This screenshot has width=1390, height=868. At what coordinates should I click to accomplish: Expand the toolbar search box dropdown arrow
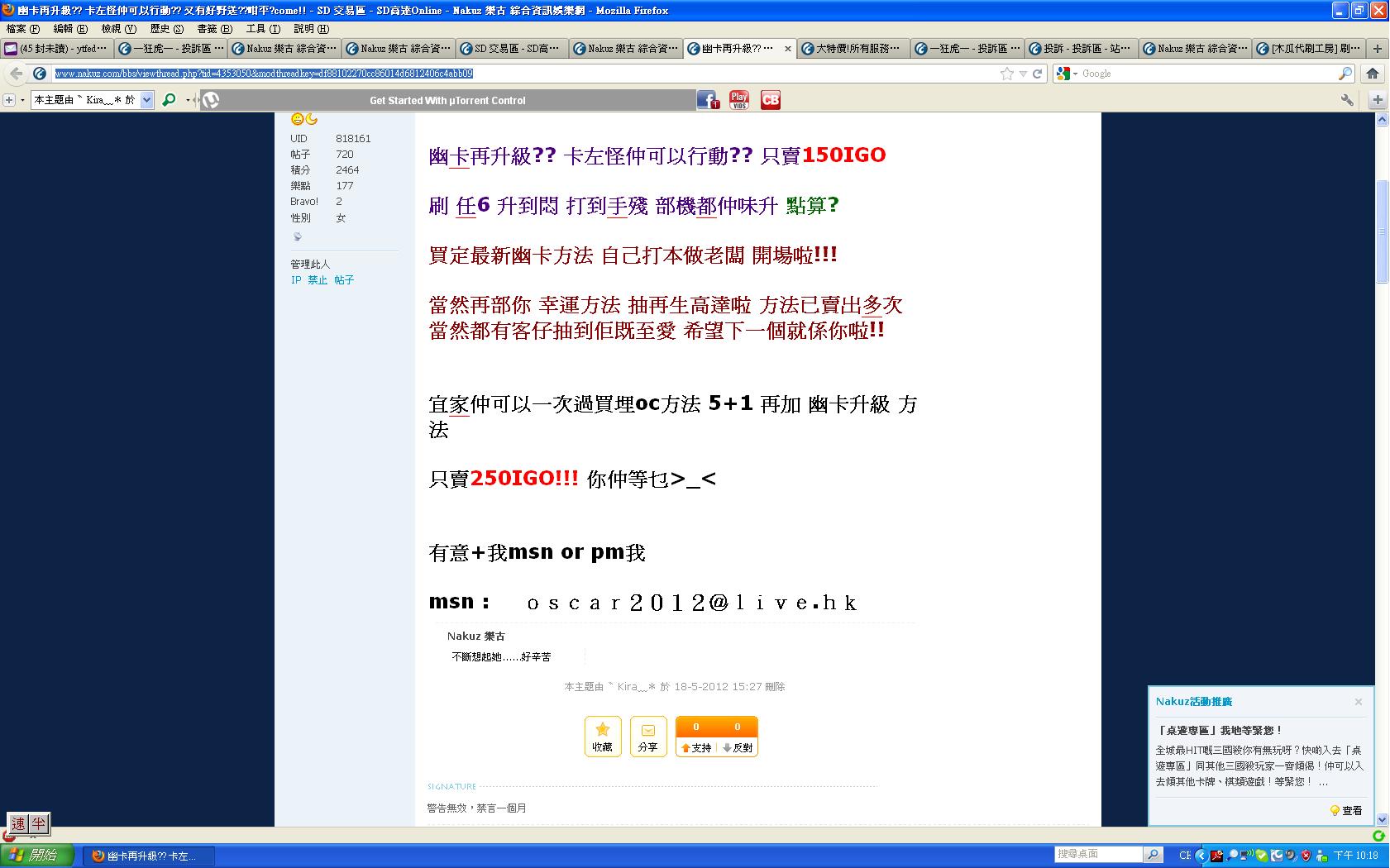[x=146, y=100]
